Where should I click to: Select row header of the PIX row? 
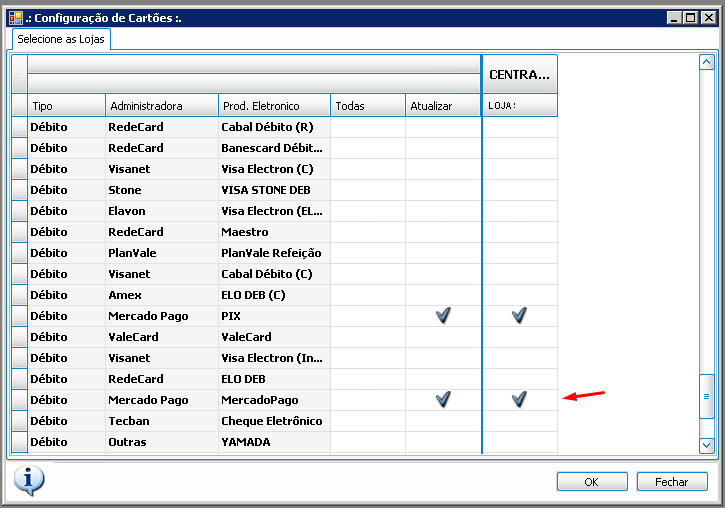[19, 316]
